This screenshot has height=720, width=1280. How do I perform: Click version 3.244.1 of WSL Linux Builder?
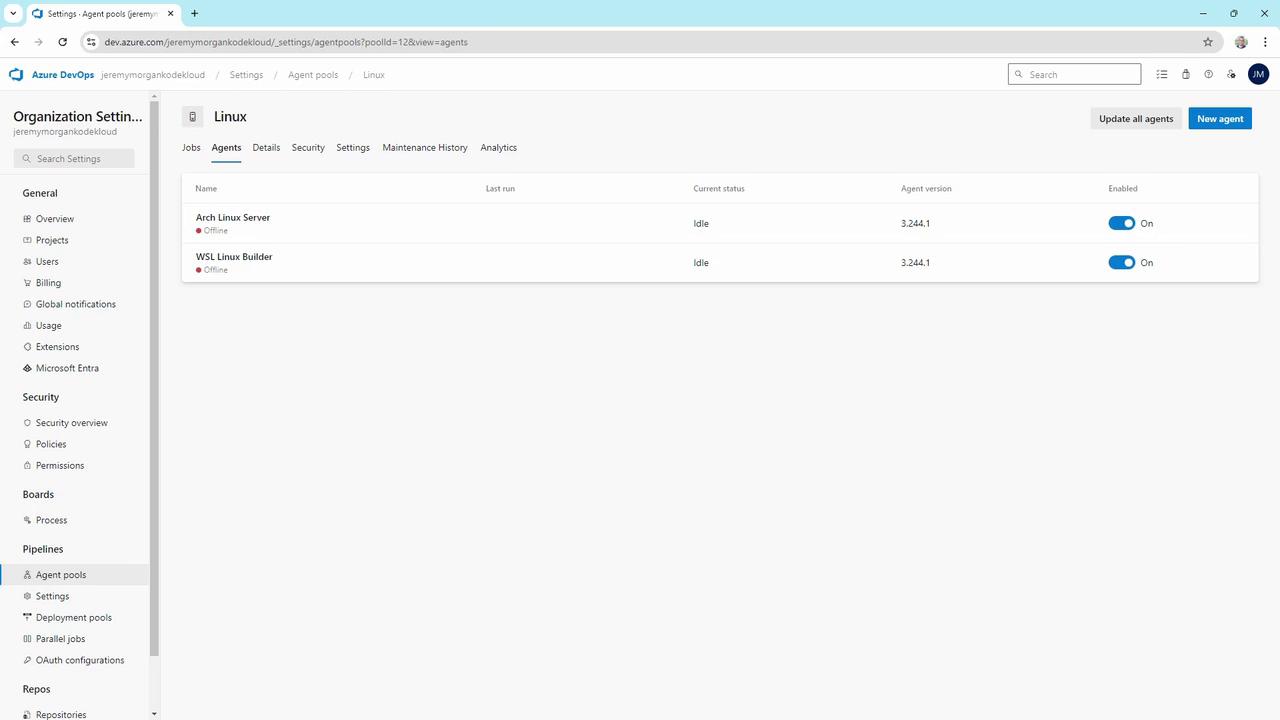pyautogui.click(x=915, y=263)
